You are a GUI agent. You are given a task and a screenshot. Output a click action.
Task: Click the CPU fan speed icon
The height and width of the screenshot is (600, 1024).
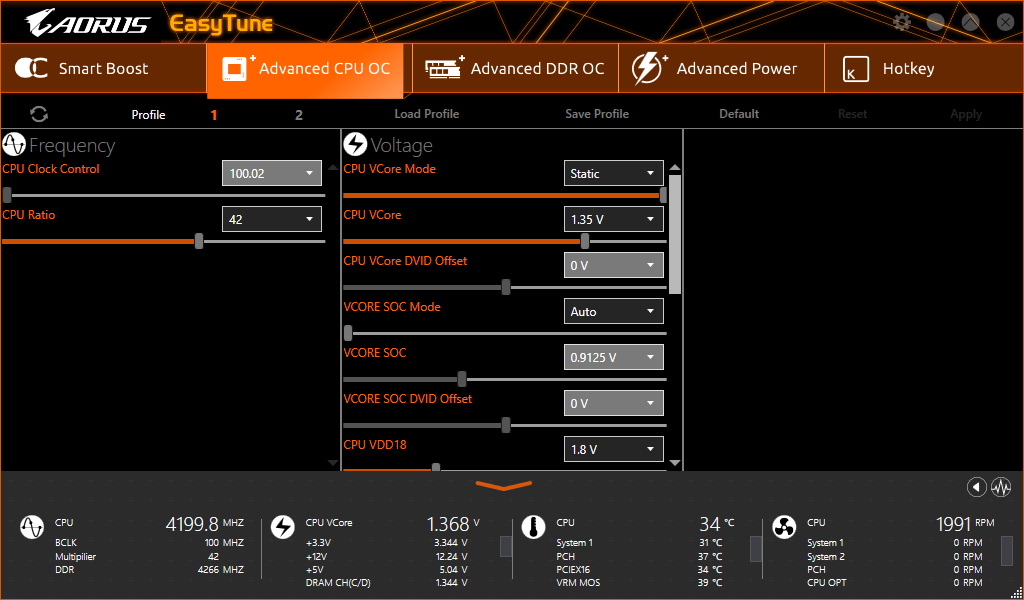tap(784, 527)
